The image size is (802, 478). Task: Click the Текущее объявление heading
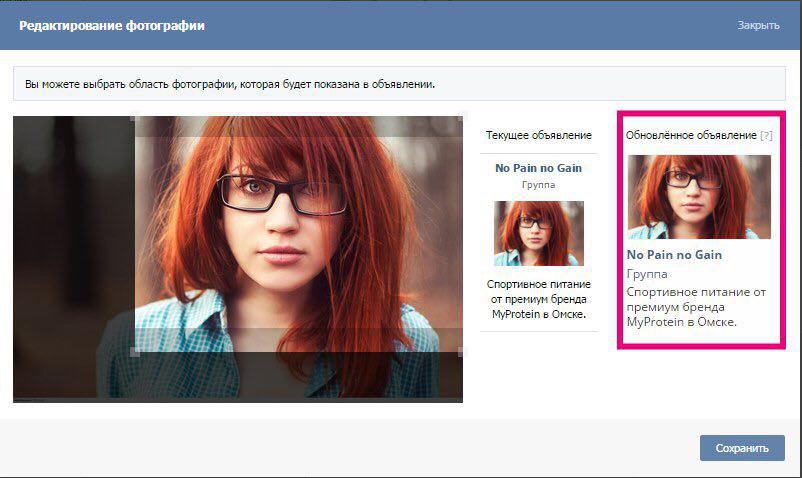click(x=539, y=135)
